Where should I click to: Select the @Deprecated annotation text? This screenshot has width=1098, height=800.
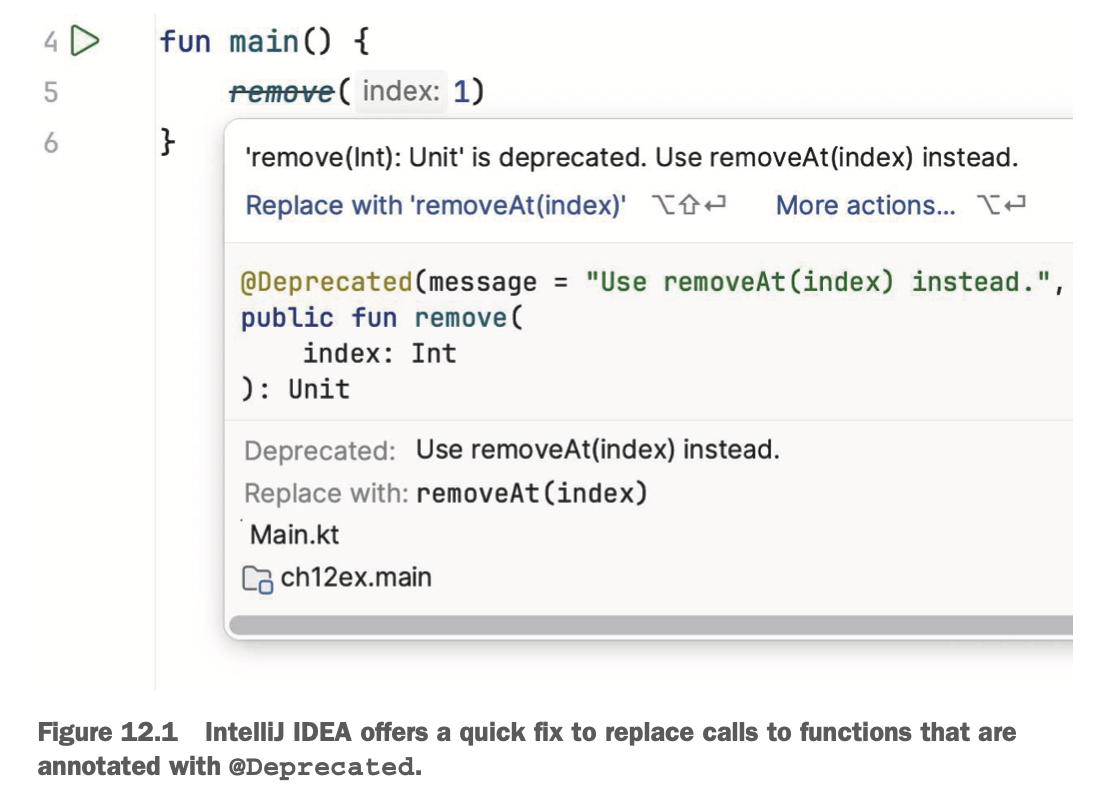point(330,282)
